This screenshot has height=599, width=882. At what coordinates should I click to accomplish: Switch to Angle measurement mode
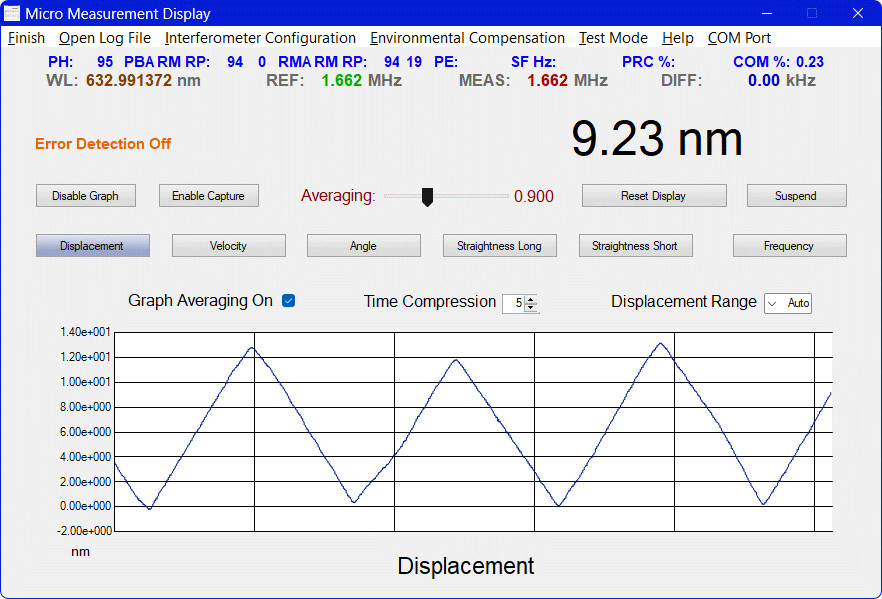363,246
